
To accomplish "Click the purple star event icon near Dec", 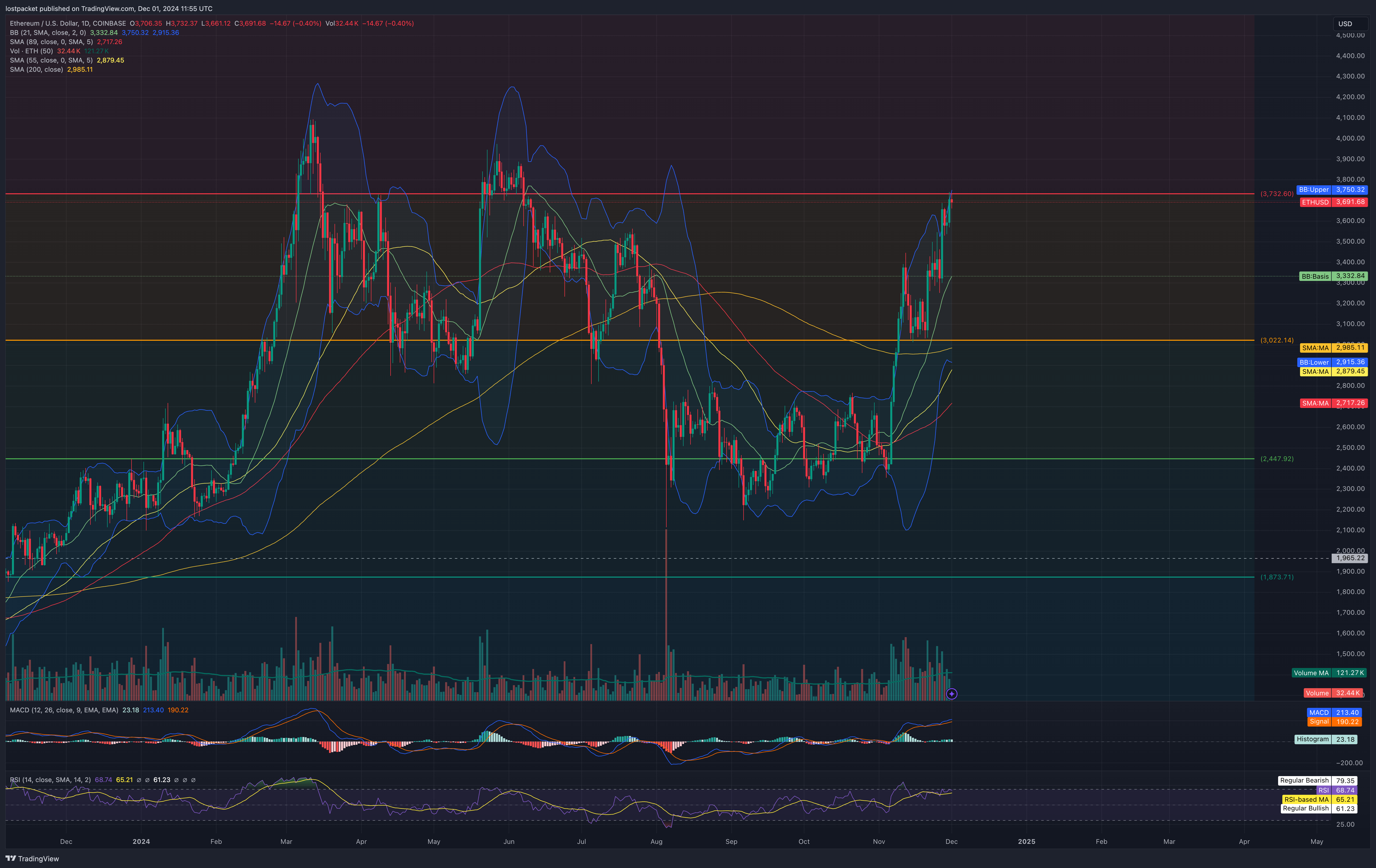I will pos(952,694).
